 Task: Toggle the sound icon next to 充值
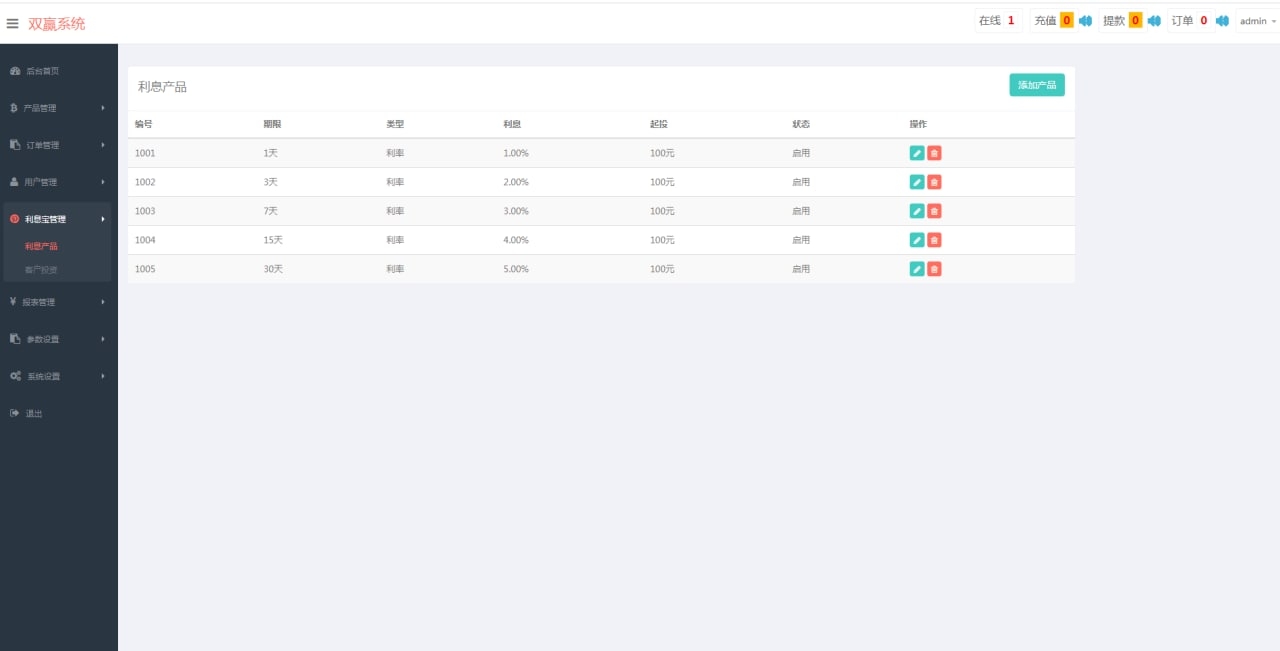click(x=1085, y=21)
